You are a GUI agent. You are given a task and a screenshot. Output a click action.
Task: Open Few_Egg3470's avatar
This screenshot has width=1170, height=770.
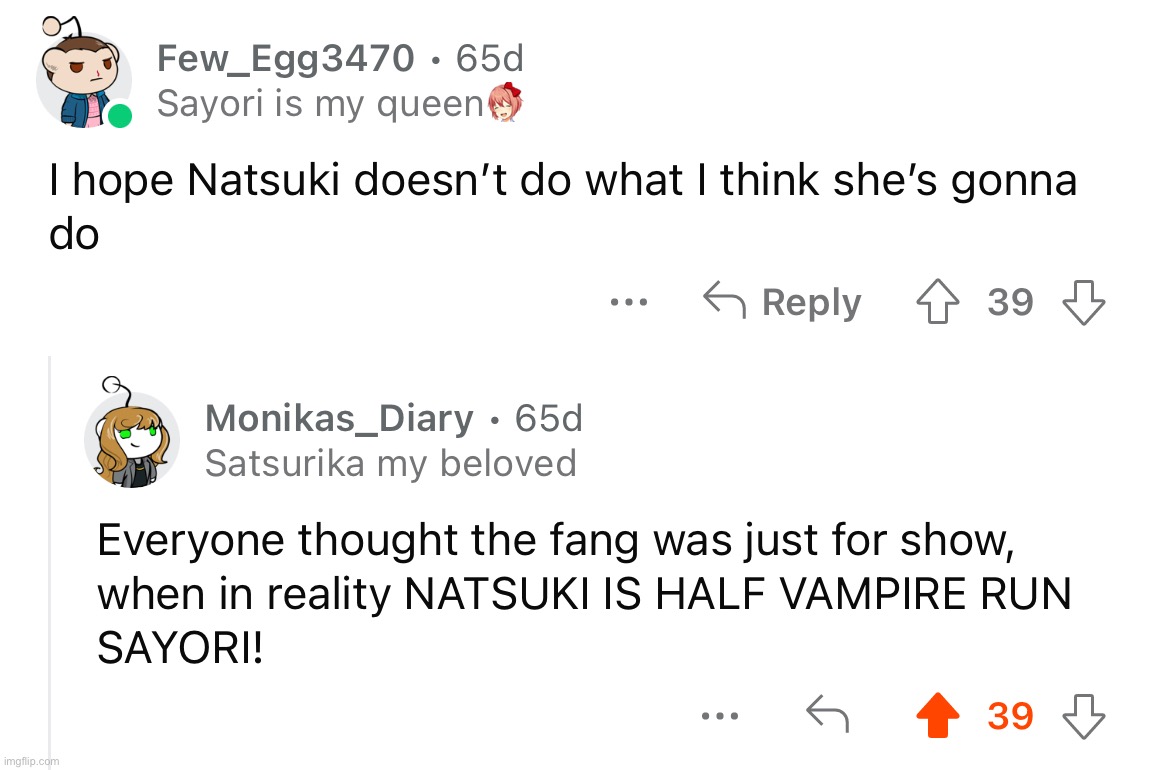pyautogui.click(x=82, y=82)
